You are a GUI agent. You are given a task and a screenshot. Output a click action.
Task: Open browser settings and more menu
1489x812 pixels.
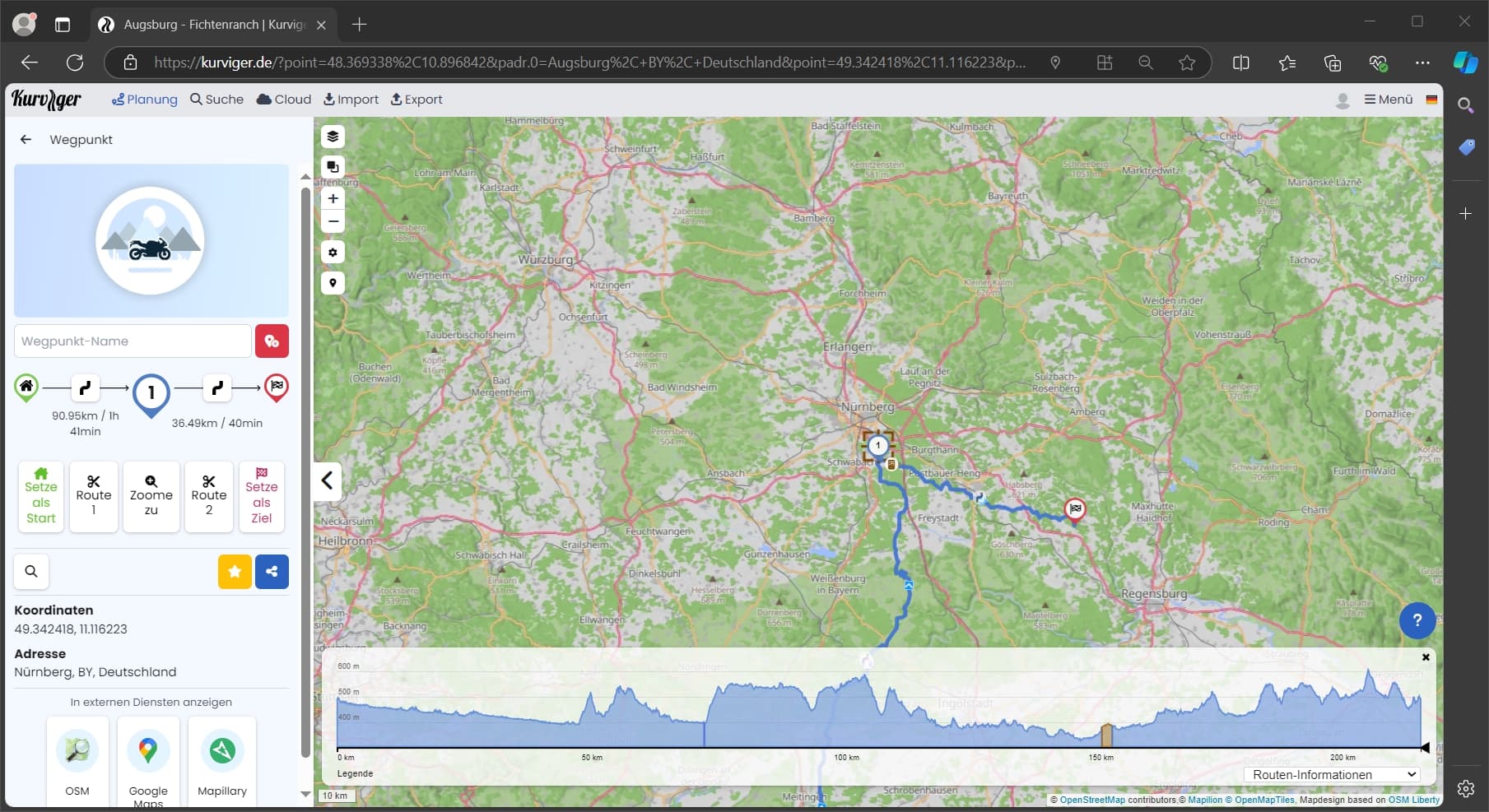point(1422,63)
